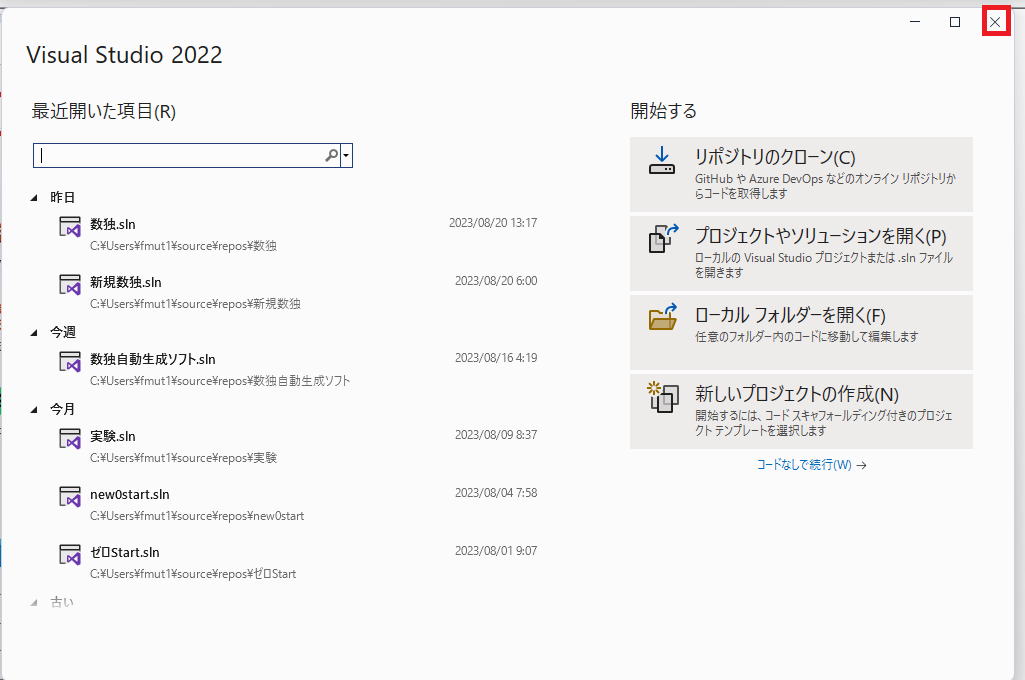This screenshot has height=680, width=1025.
Task: Click the timestamp 2023/08/01 9:07
Action: tap(496, 551)
